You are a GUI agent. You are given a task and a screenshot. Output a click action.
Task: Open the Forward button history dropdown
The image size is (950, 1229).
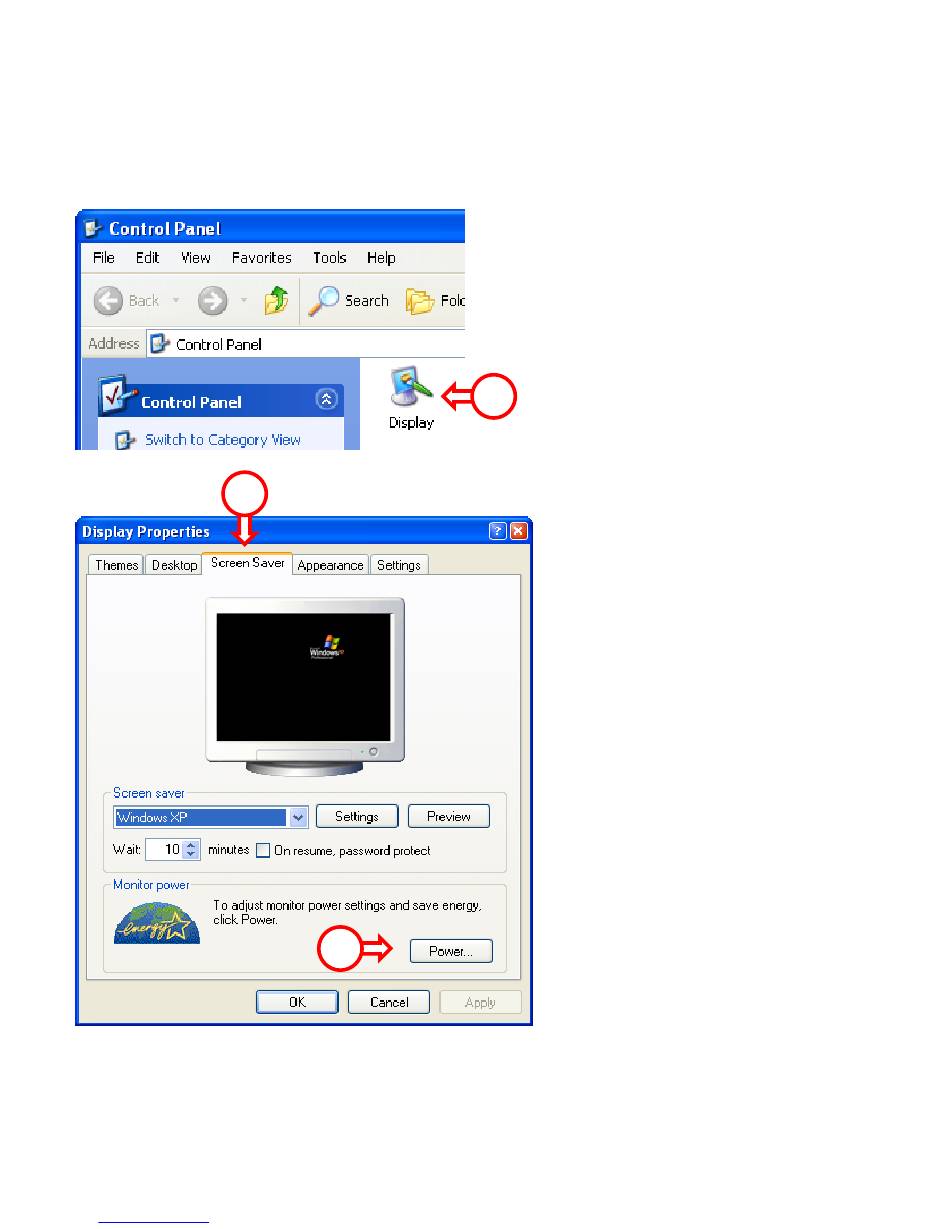(x=244, y=300)
